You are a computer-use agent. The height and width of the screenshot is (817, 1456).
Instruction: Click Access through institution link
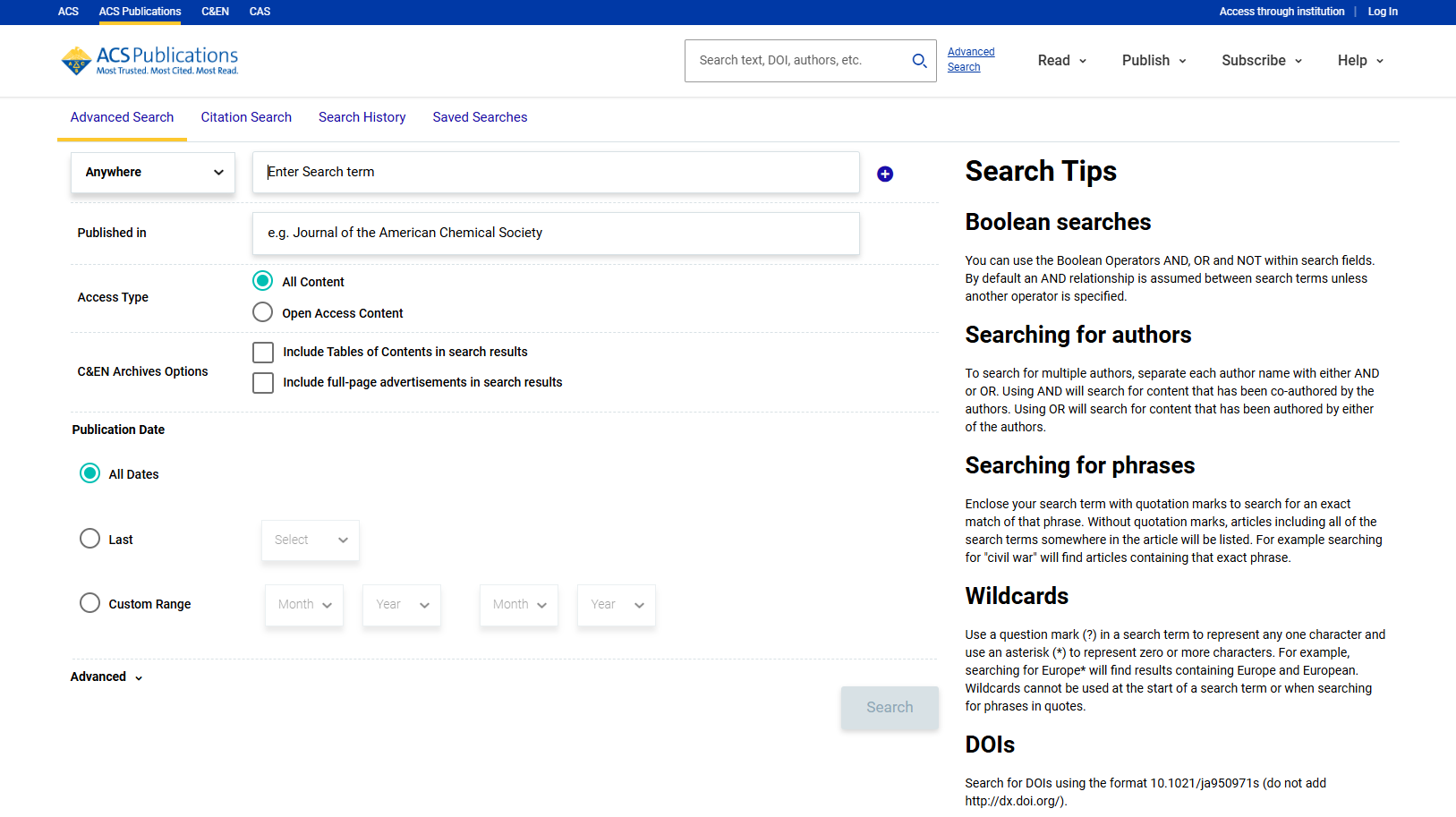tap(1282, 12)
